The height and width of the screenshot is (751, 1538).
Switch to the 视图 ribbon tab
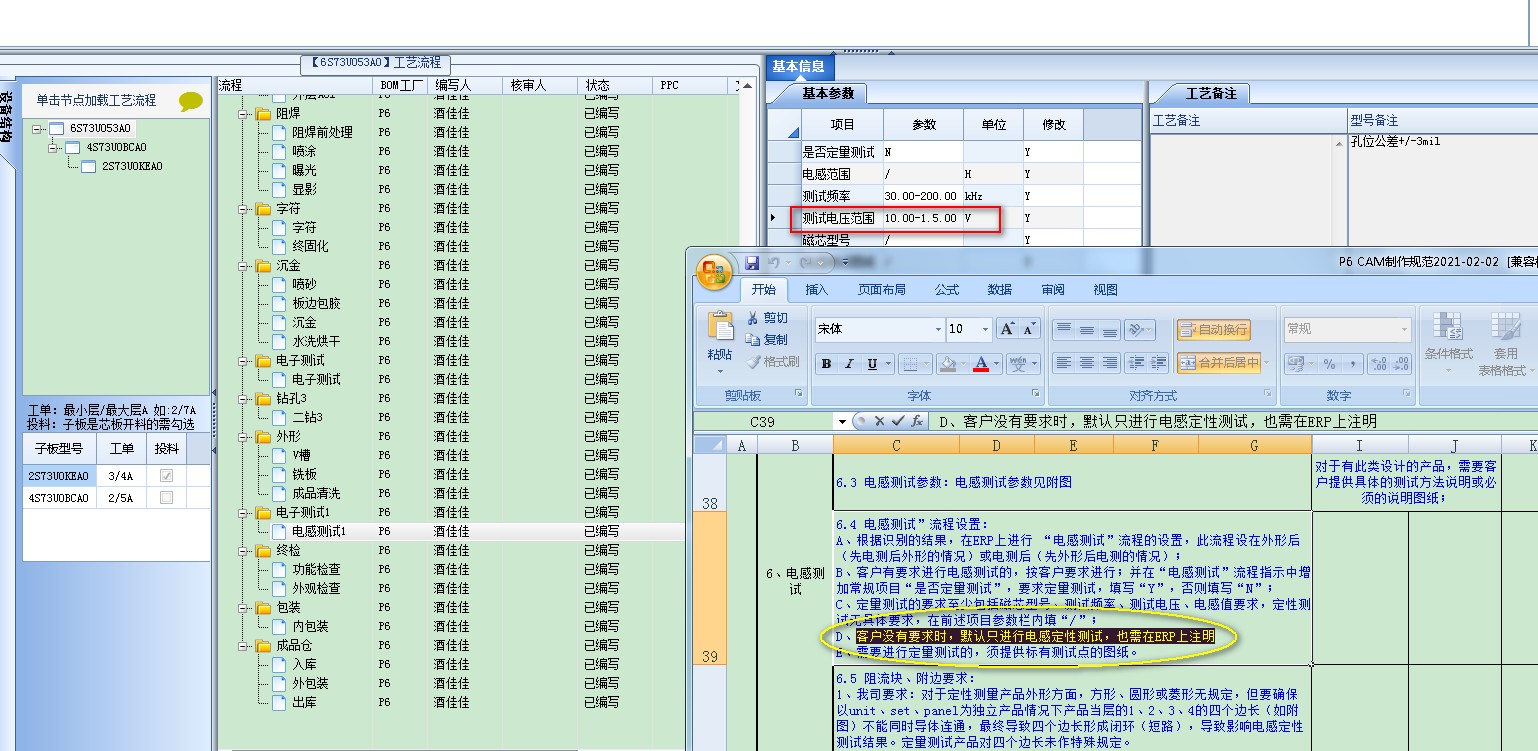[1106, 290]
